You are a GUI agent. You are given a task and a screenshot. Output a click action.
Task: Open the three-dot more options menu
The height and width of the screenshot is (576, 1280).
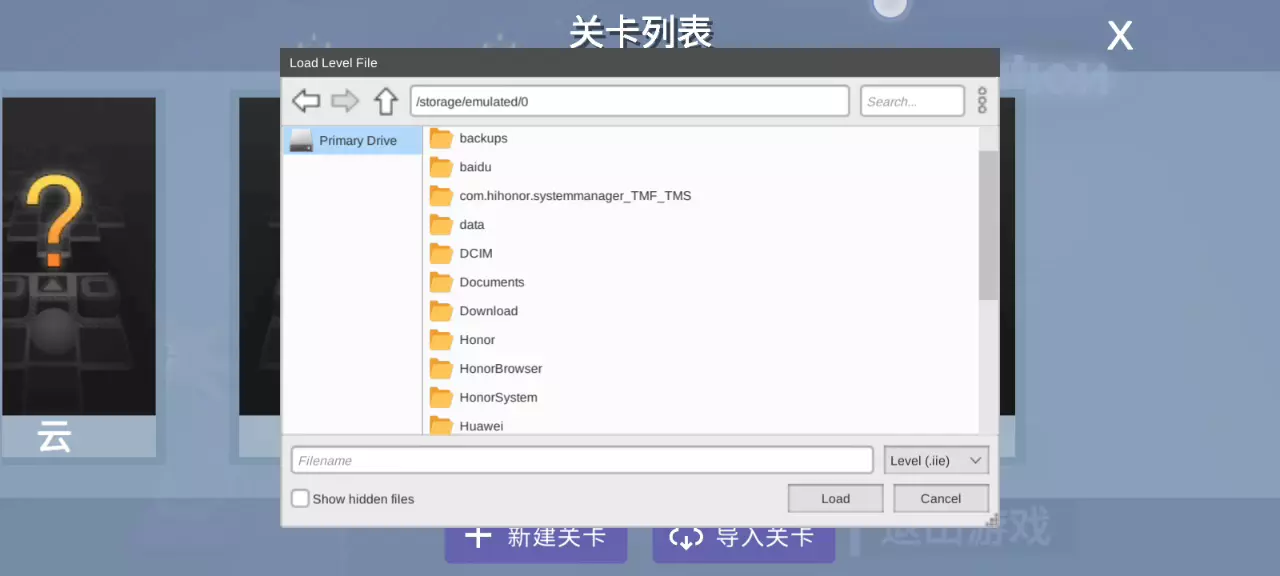point(982,101)
